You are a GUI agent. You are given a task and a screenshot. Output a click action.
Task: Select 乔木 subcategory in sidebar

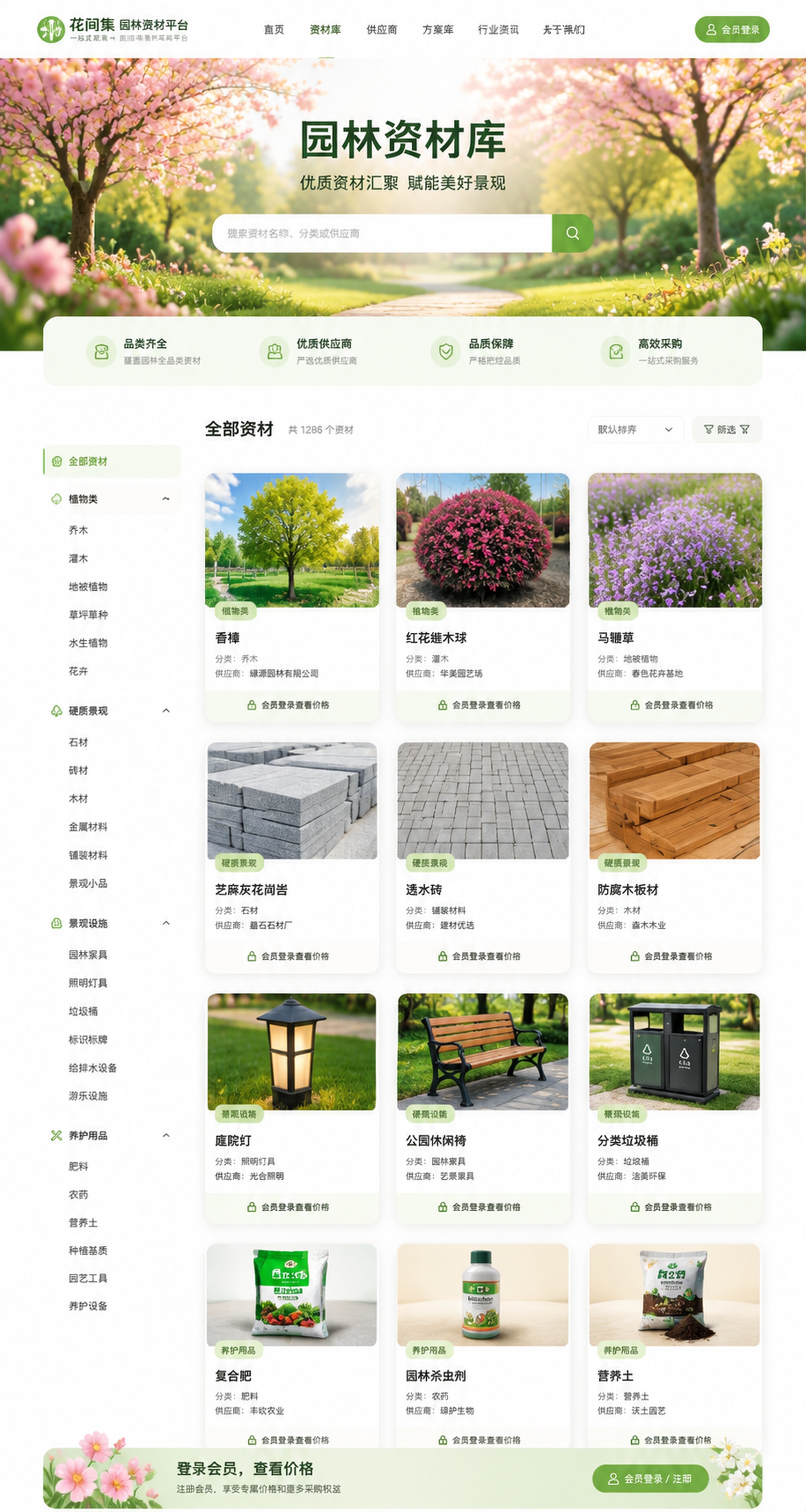78,530
